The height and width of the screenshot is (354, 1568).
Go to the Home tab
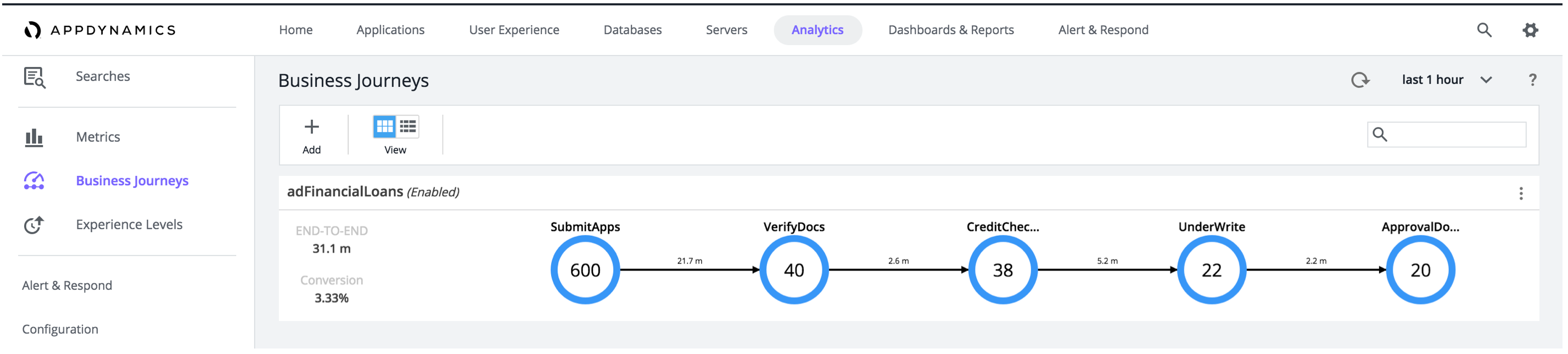tap(296, 30)
